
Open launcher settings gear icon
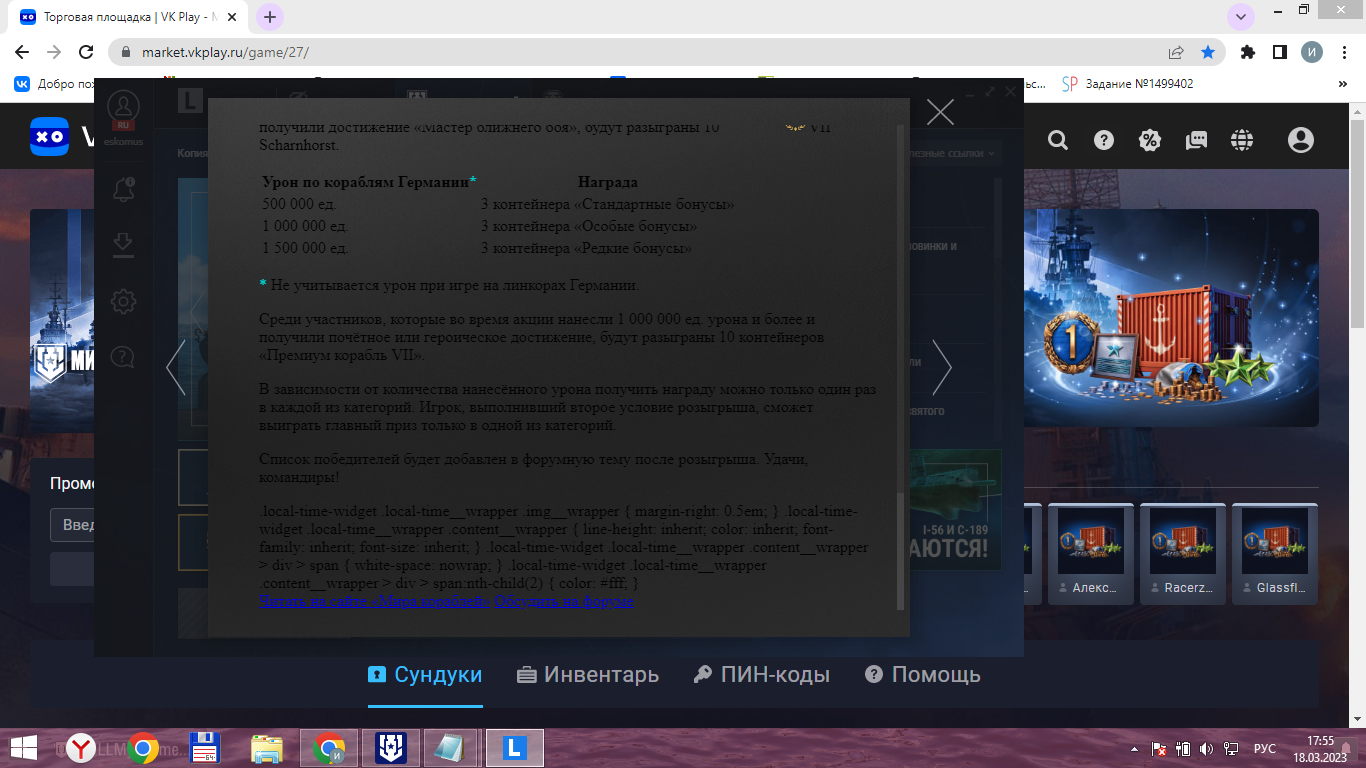[123, 301]
